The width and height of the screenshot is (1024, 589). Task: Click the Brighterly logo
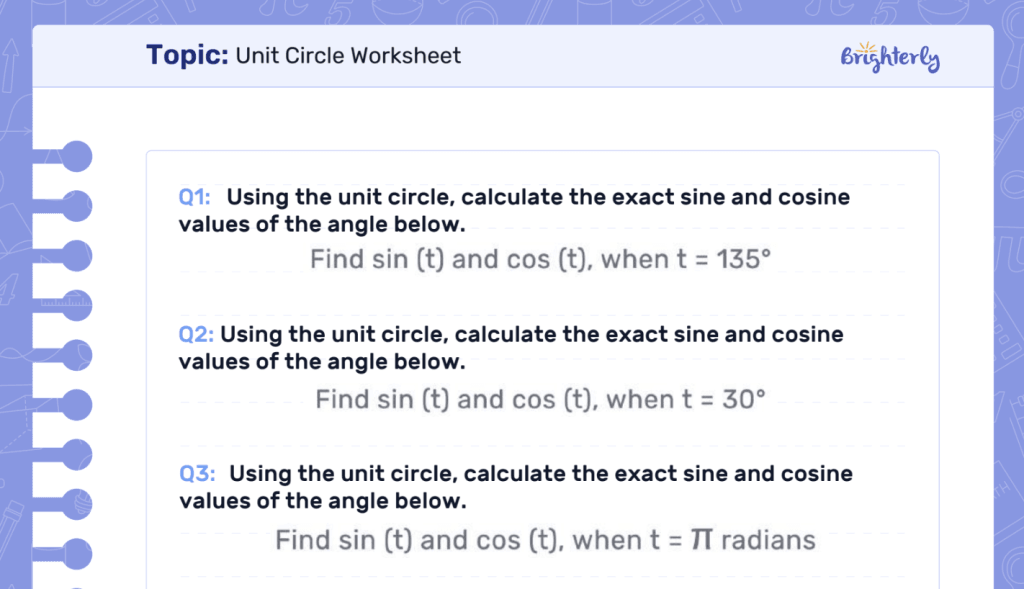890,60
